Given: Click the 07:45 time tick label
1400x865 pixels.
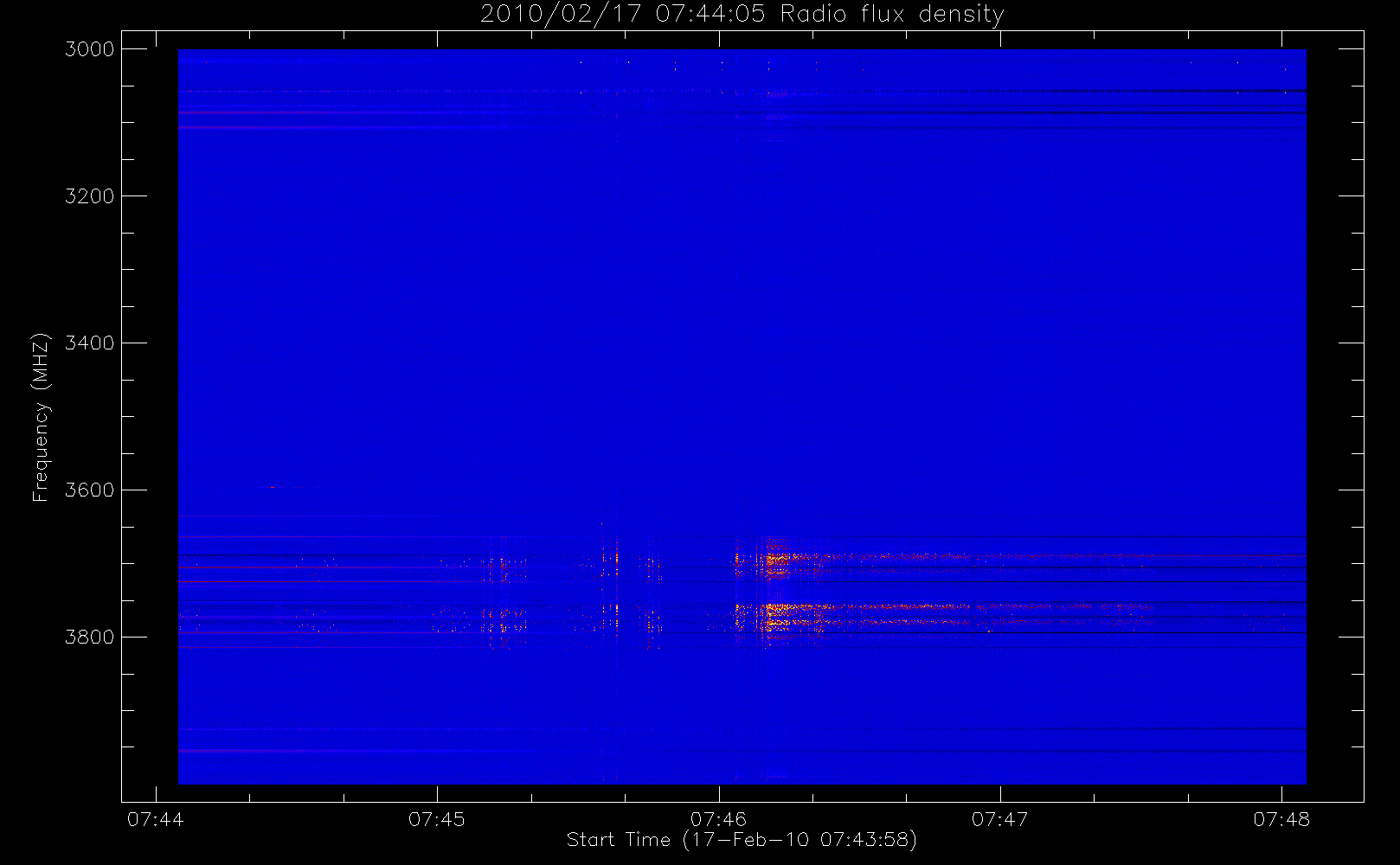Looking at the screenshot, I should 437,819.
